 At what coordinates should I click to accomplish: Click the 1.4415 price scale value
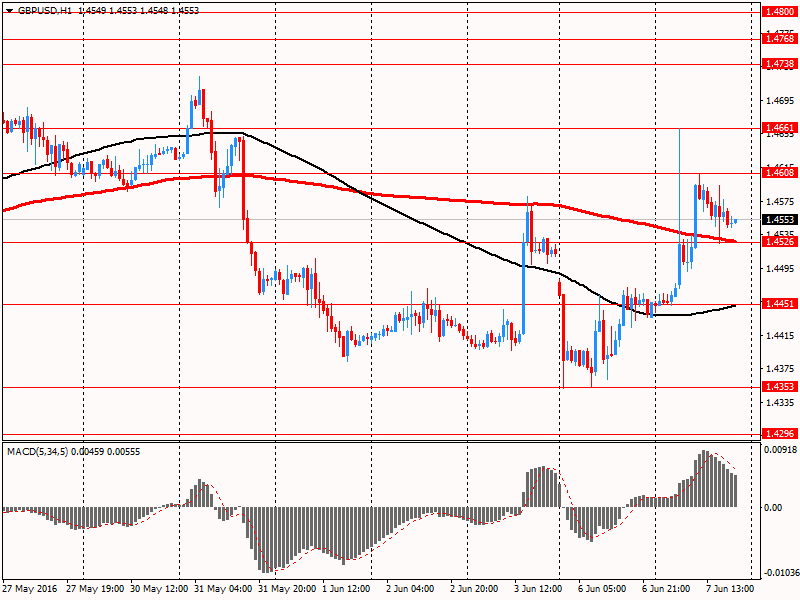point(780,336)
